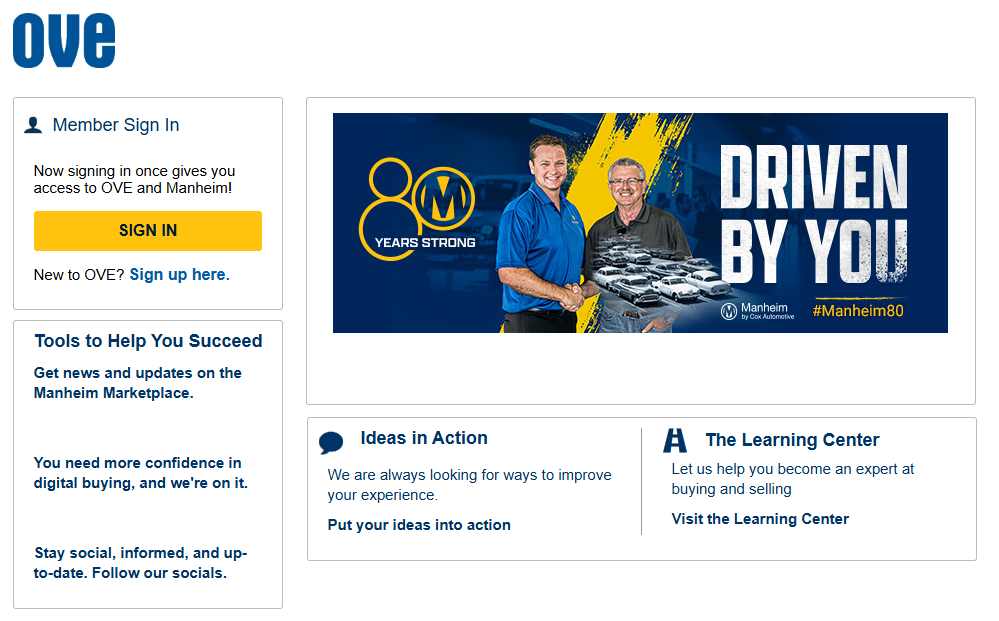Click the #Manheim80 hashtag in the banner
Image resolution: width=999 pixels, height=621 pixels.
[x=858, y=311]
